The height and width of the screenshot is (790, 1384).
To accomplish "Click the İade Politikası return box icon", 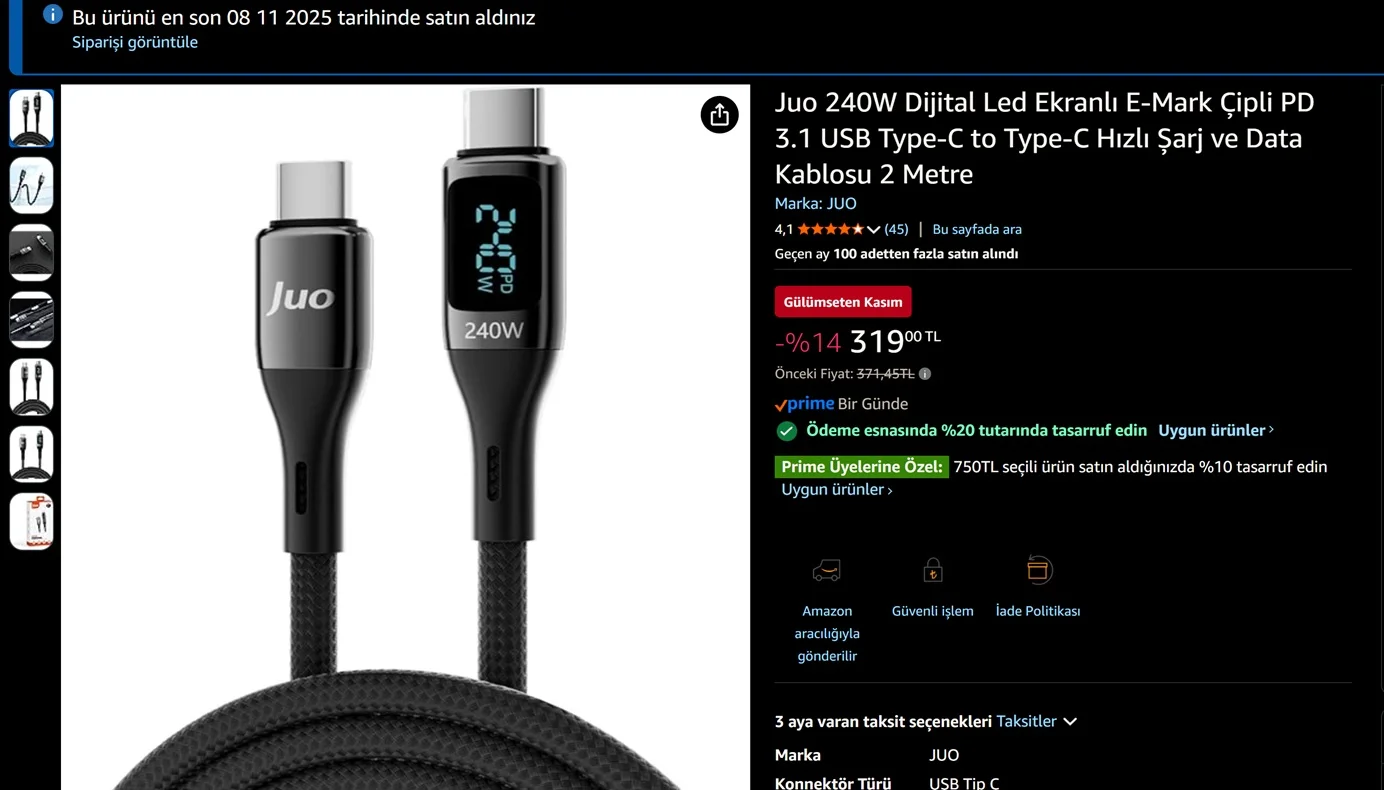I will click(x=1038, y=570).
